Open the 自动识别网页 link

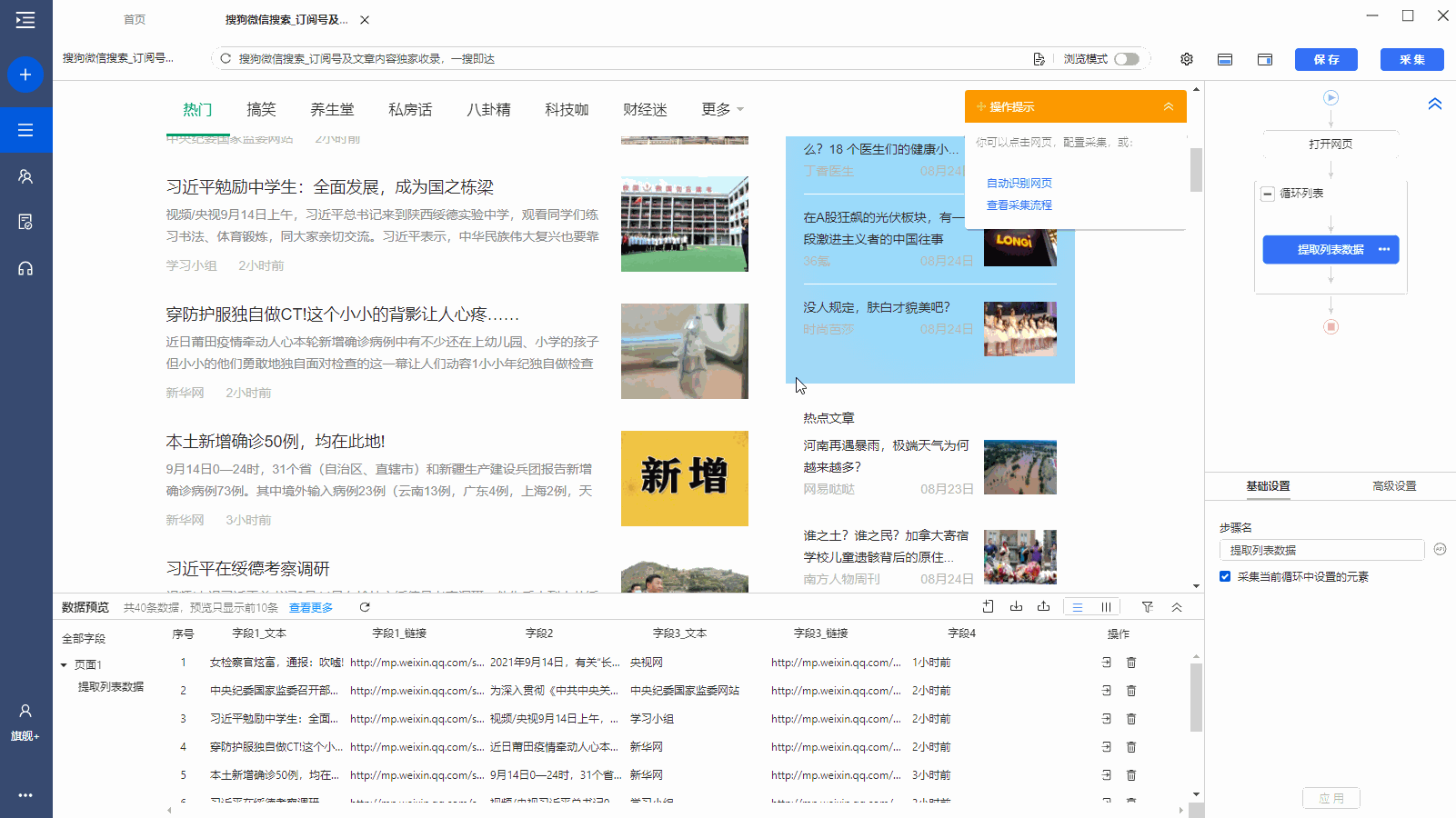1019,183
